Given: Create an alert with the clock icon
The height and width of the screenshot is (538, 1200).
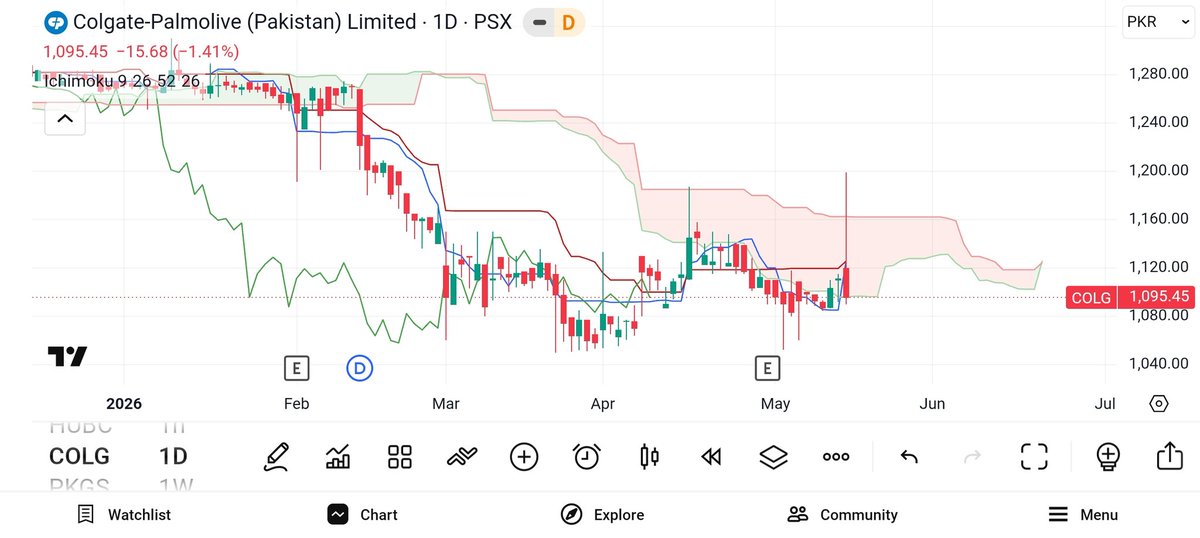Looking at the screenshot, I should (586, 457).
